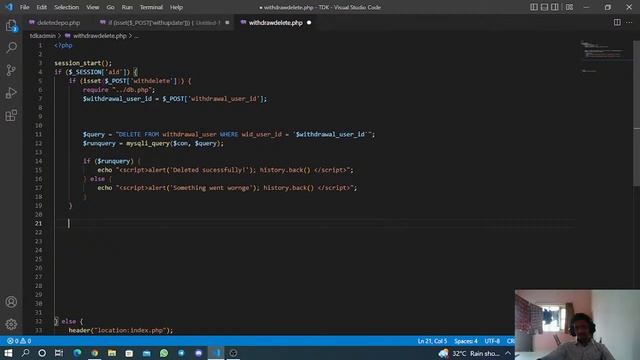Click the session_start(); code line
This screenshot has width=640, height=360.
83,63
